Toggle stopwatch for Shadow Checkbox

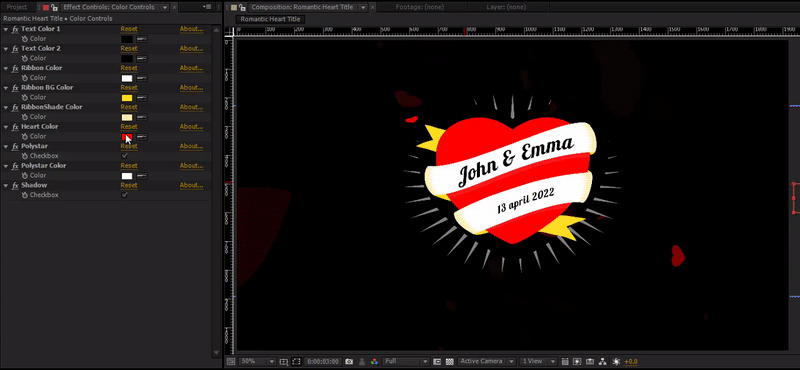click(24, 195)
